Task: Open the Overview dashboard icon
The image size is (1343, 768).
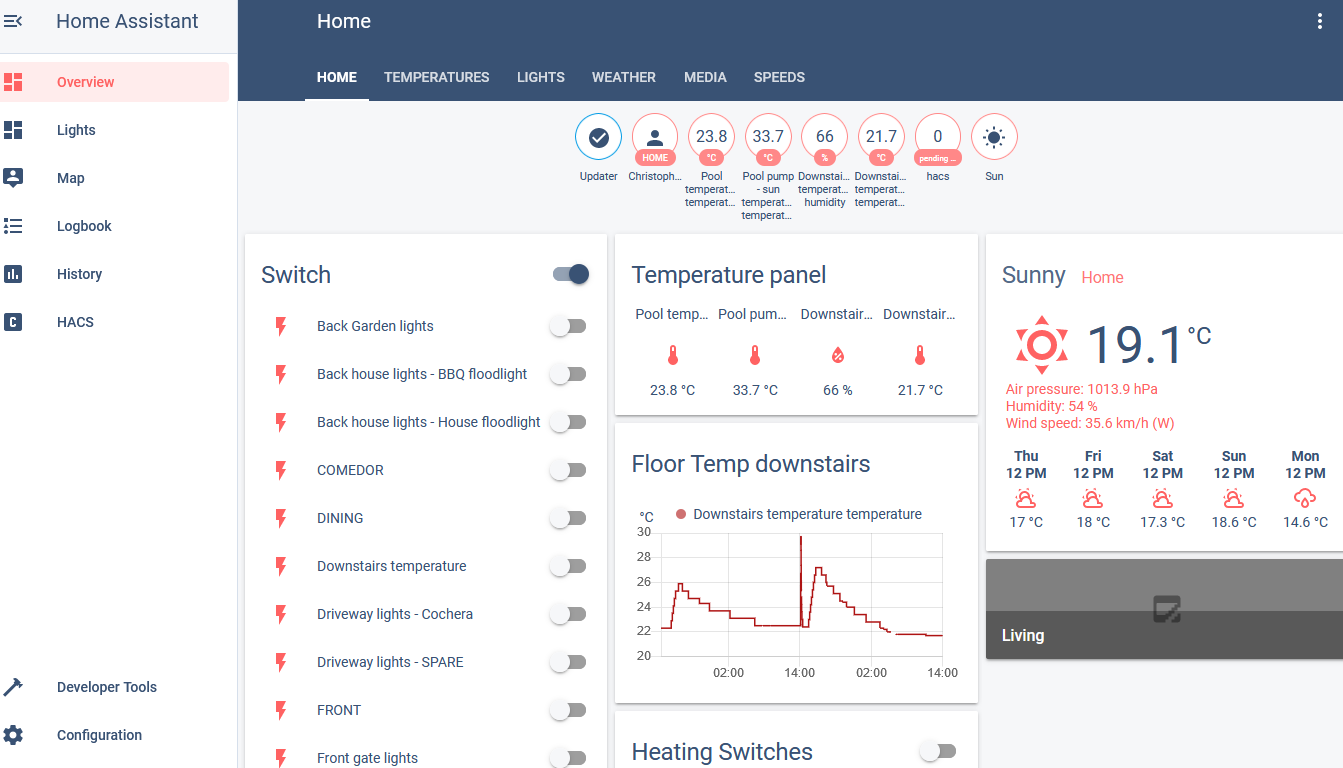Action: (x=13, y=82)
